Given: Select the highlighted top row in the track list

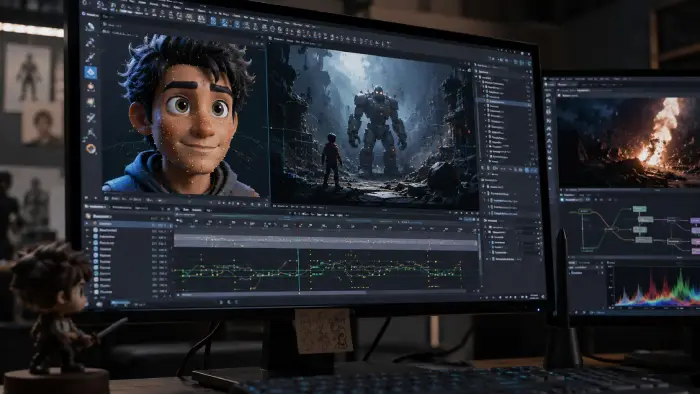Looking at the screenshot, I should [128, 224].
